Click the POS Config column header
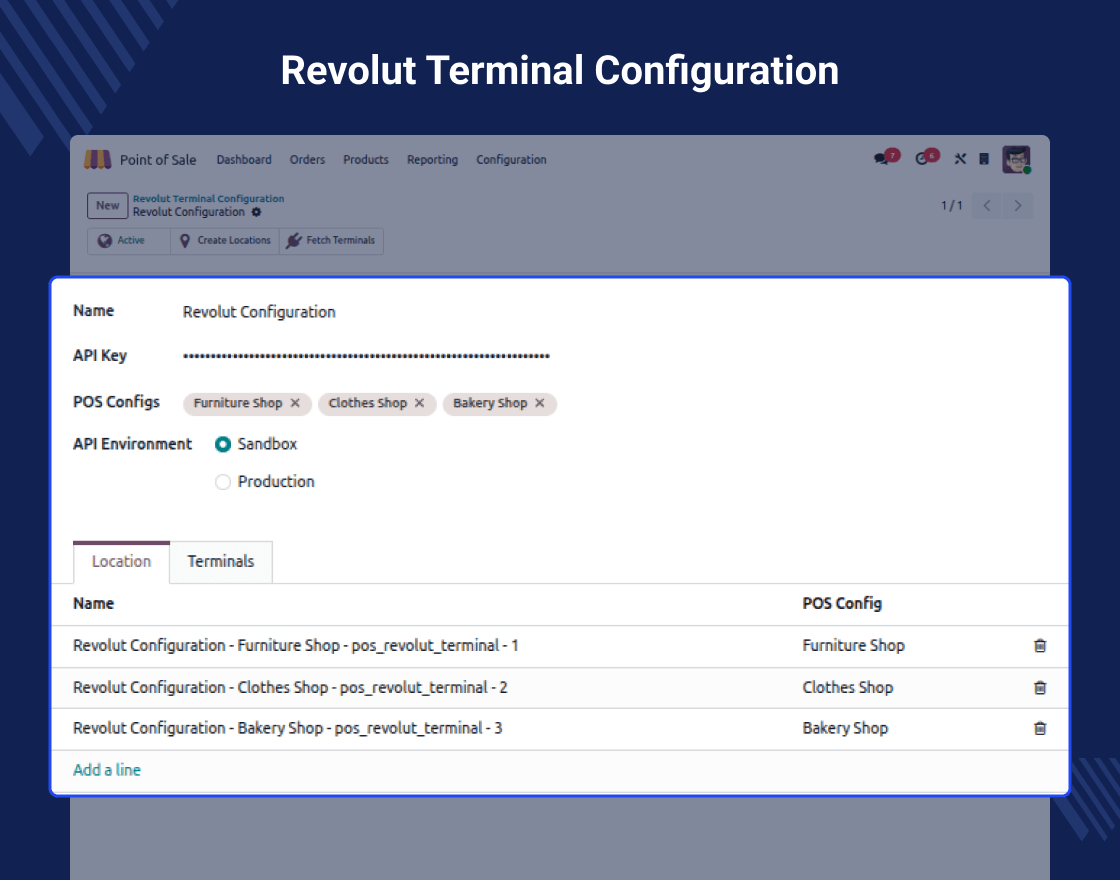 click(x=842, y=604)
